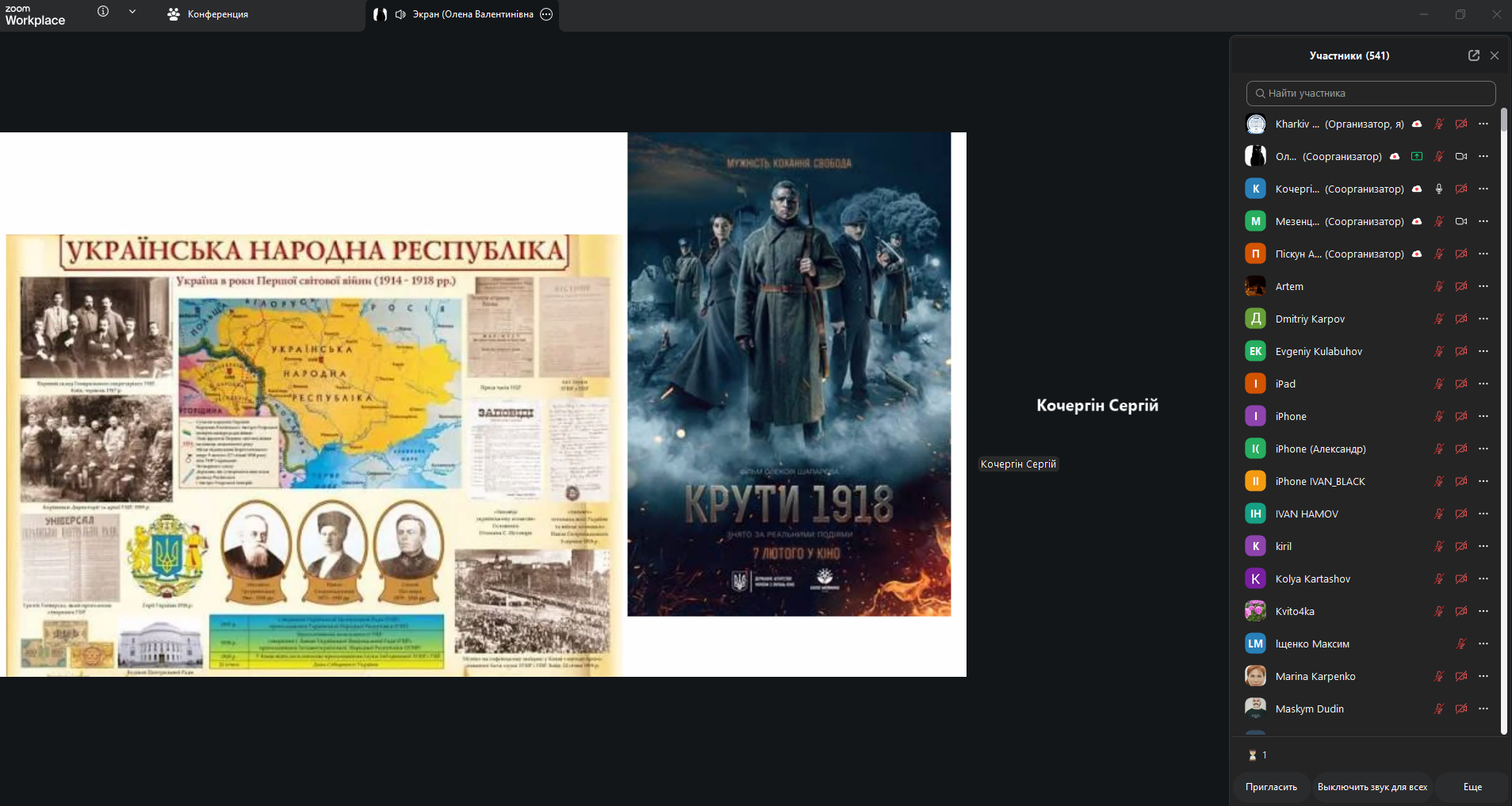The image size is (1512, 806).
Task: Open more options for Marina Karpenko
Action: [1483, 676]
